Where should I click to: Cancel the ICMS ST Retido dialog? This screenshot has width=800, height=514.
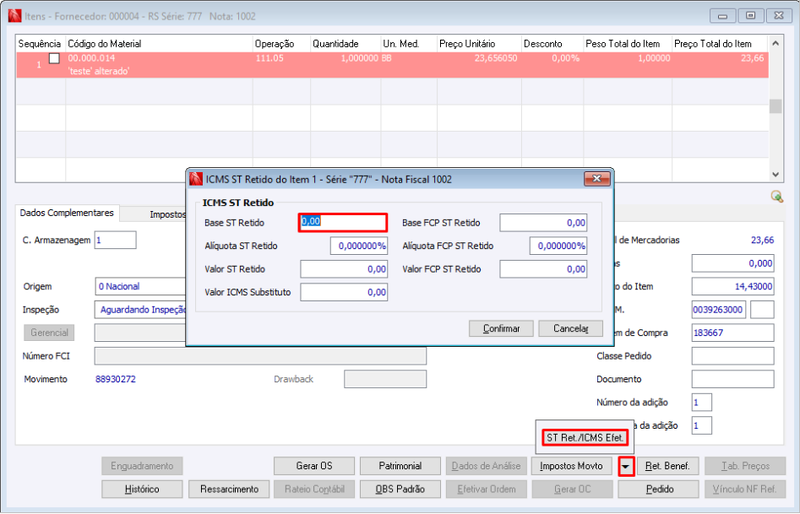(570, 328)
